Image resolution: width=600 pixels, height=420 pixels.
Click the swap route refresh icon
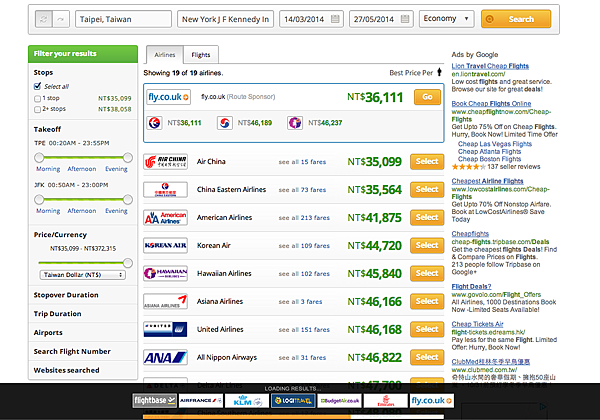(44, 19)
